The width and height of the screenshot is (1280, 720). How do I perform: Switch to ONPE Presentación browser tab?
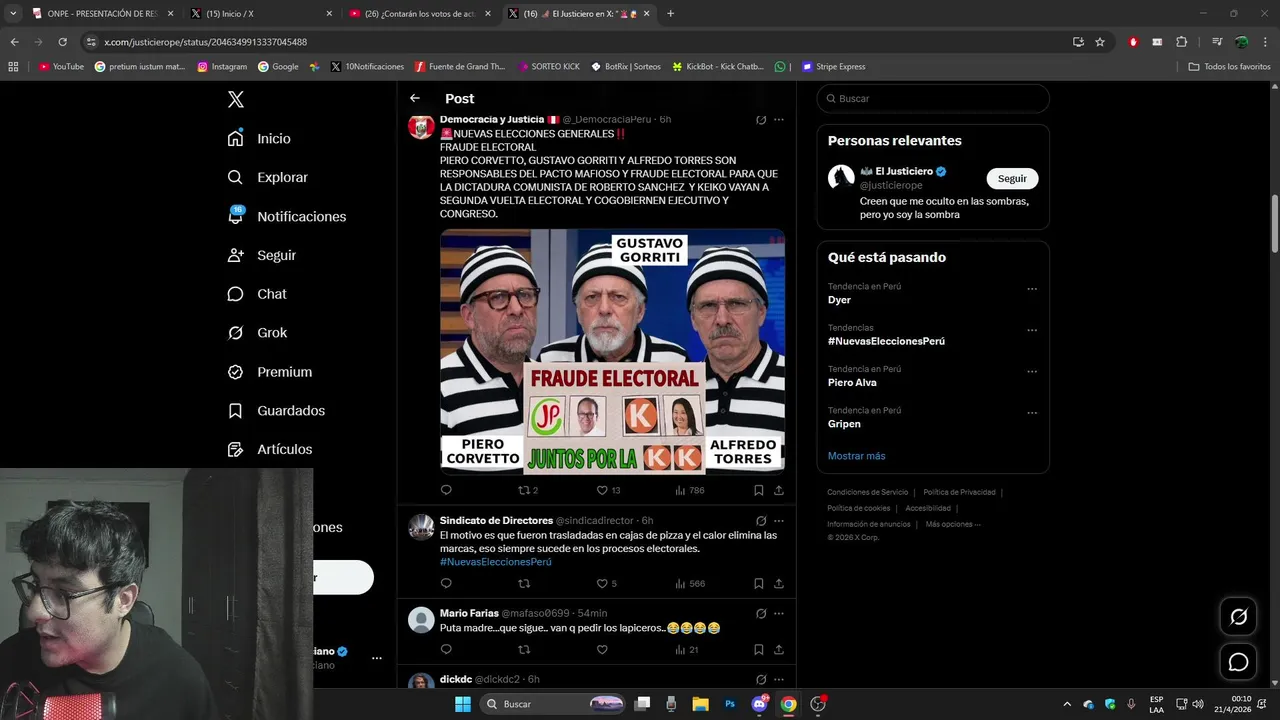coord(103,14)
